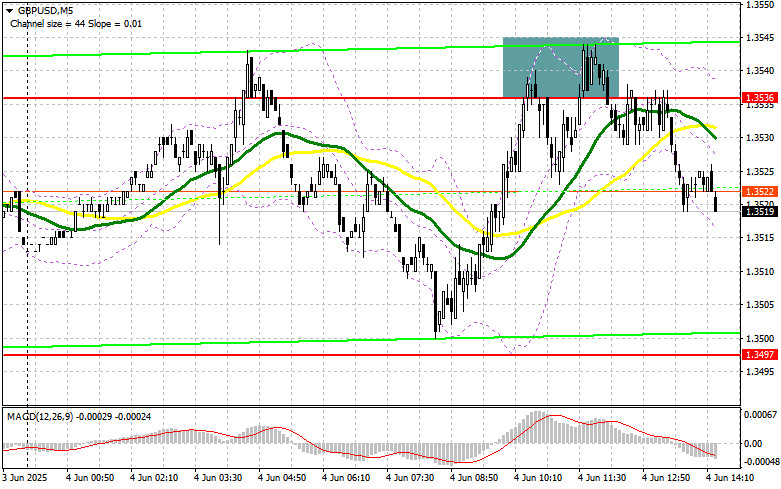Click the '4 Jun 14:10' time axis label

point(730,478)
